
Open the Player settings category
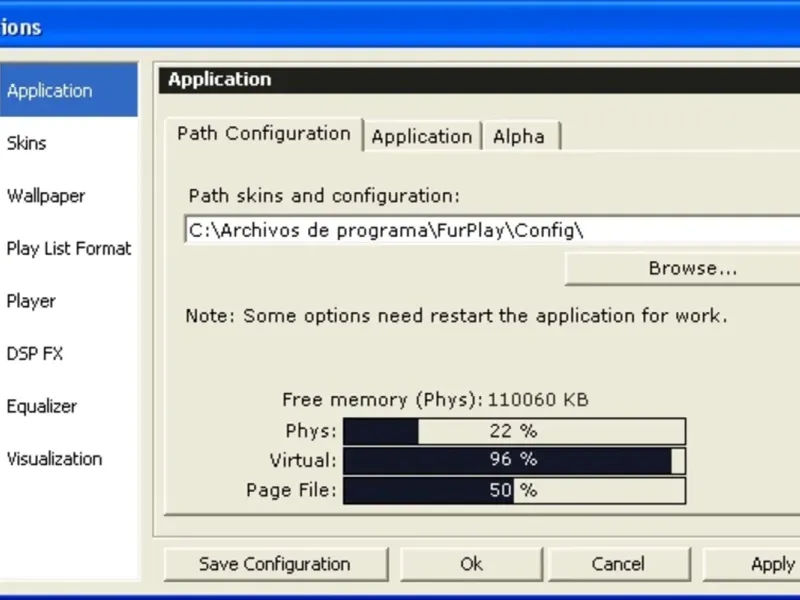[x=31, y=301]
